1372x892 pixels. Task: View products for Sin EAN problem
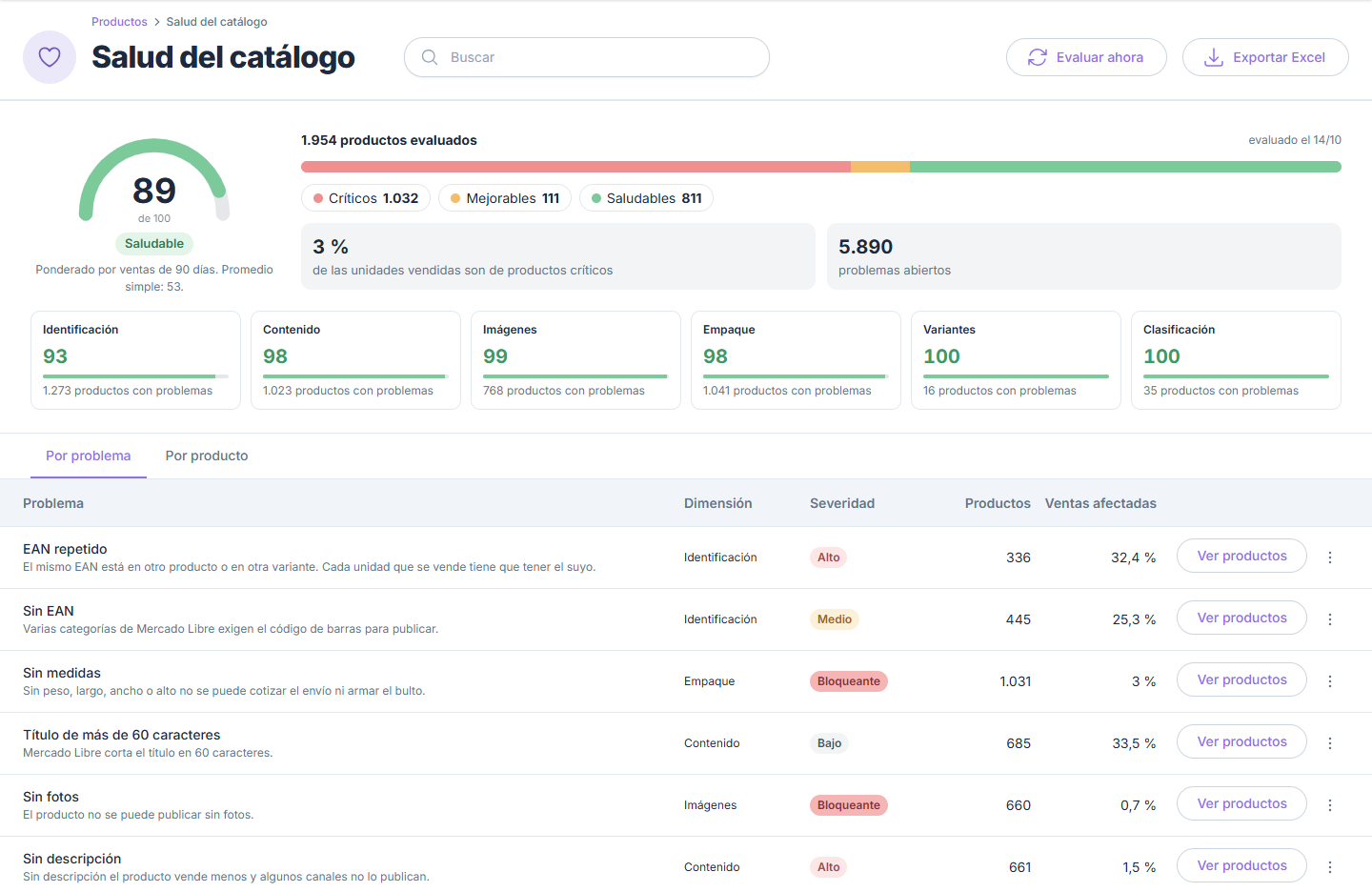(x=1241, y=618)
